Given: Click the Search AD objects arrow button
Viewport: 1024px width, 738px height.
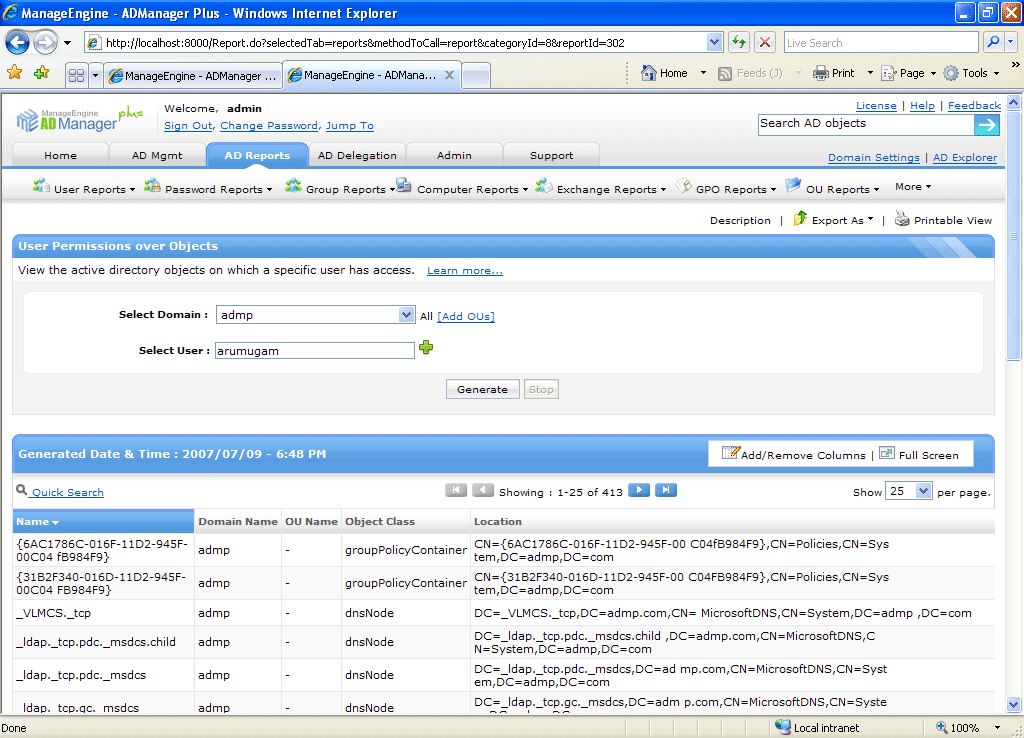Looking at the screenshot, I should click(x=987, y=125).
